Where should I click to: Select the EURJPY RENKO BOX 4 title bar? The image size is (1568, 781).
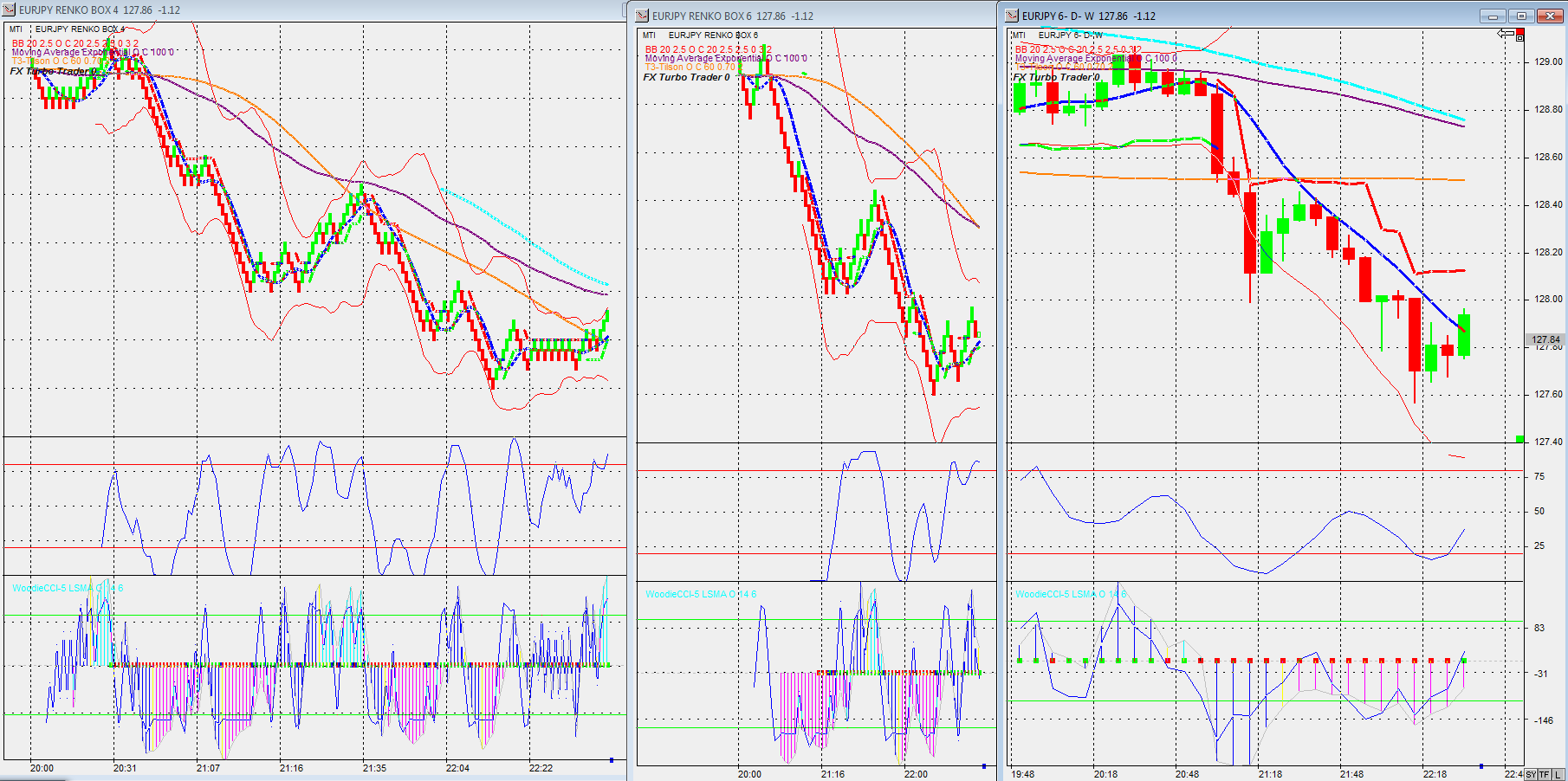(100, 10)
